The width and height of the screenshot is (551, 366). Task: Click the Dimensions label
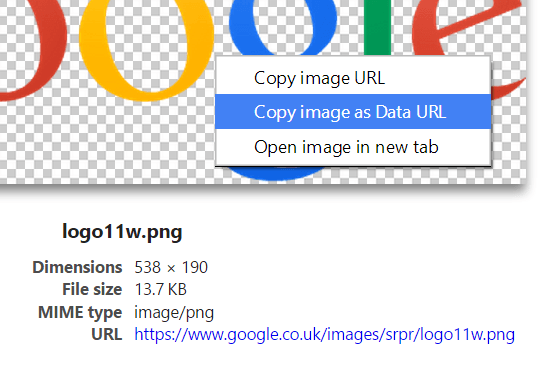(77, 267)
